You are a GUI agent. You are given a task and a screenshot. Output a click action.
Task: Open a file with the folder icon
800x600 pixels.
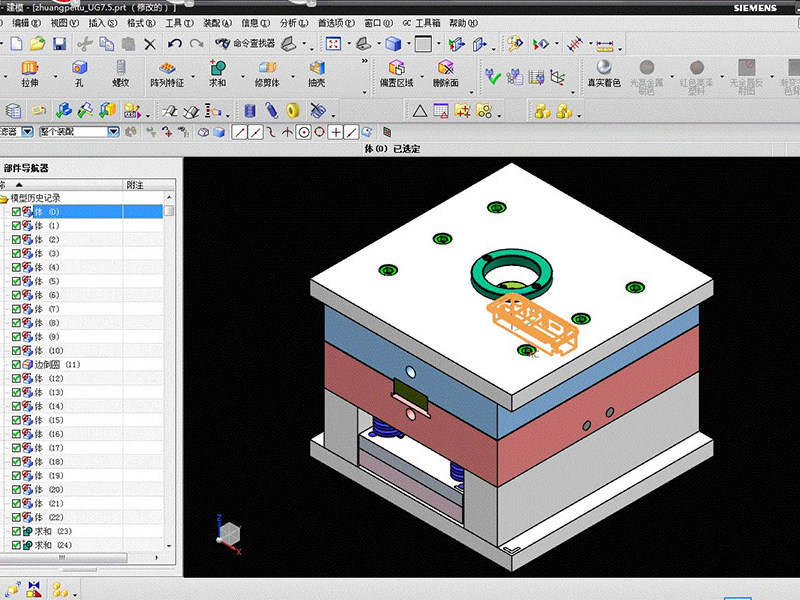tap(37, 44)
